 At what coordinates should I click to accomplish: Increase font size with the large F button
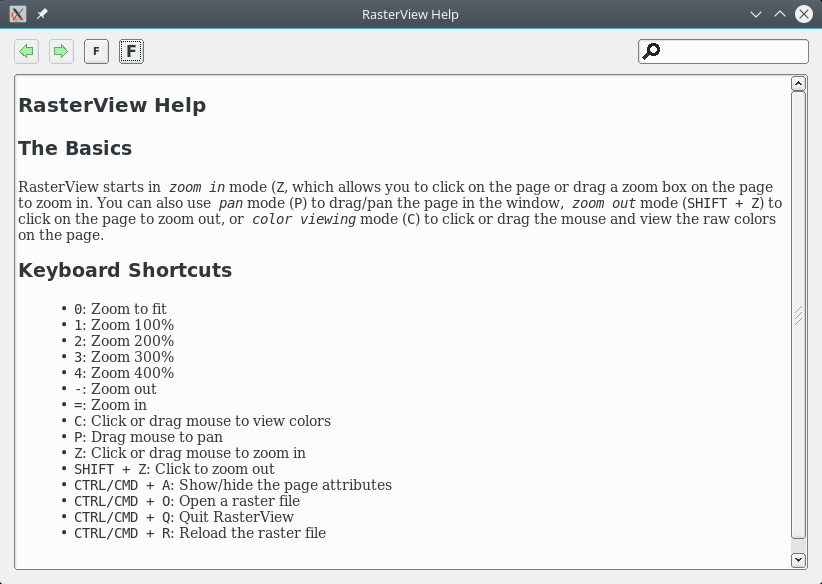[132, 51]
